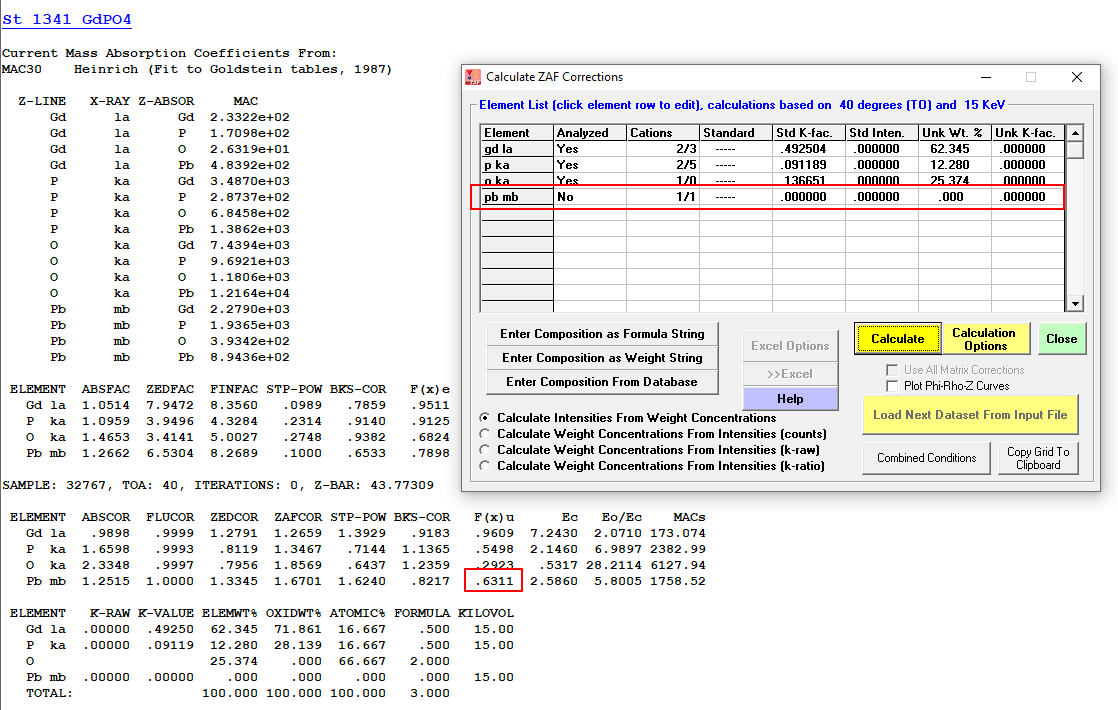Choose Enter Composition as Formula String
This screenshot has height=710, width=1118.
[x=603, y=334]
